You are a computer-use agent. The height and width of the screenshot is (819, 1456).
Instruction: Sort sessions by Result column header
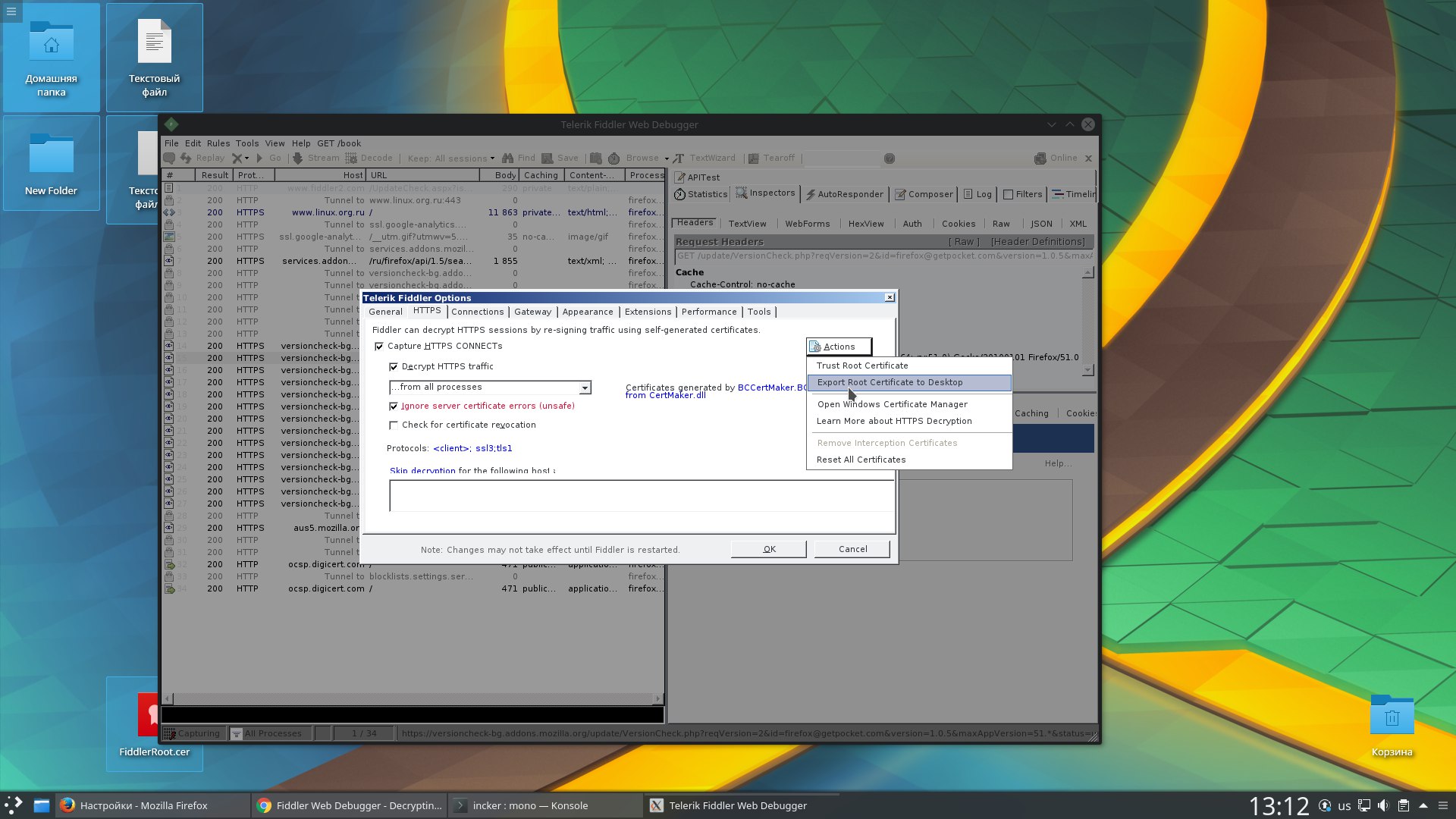[x=215, y=175]
